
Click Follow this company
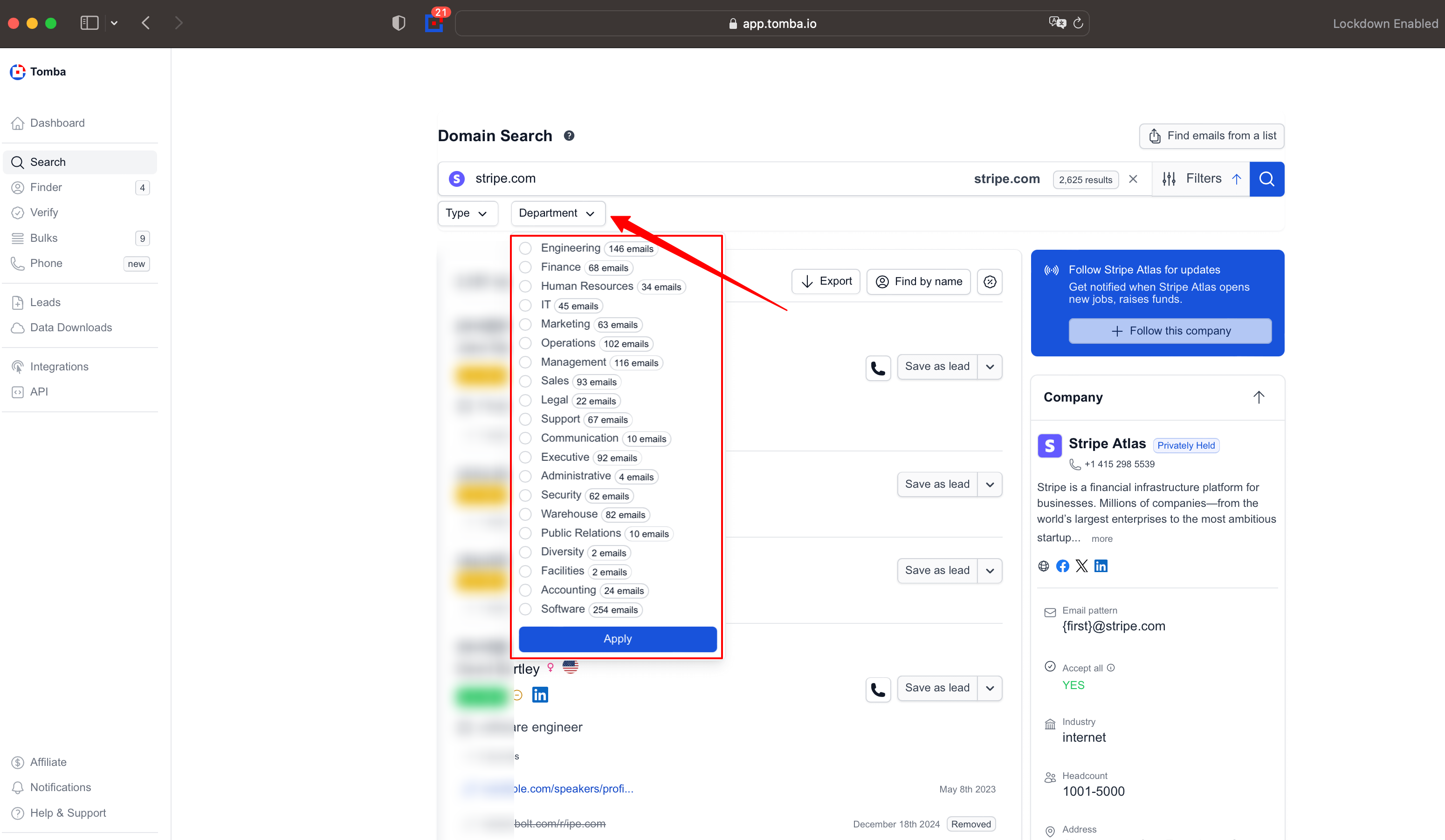pyautogui.click(x=1170, y=331)
